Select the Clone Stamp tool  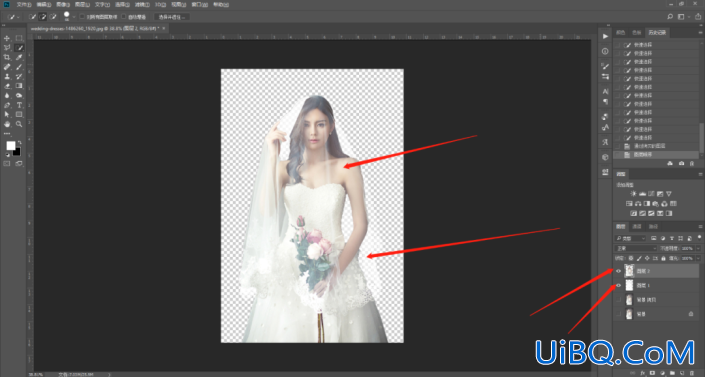click(7, 76)
